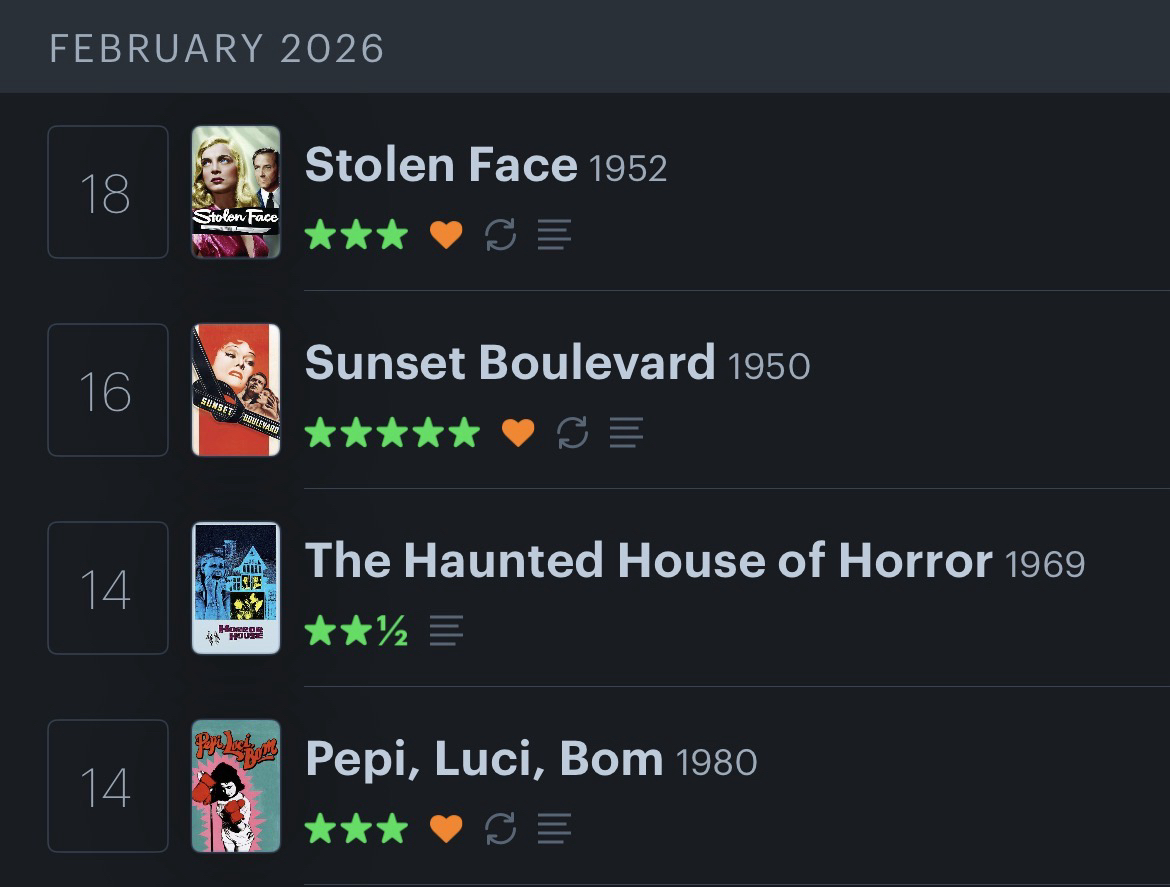Open the review icon for Stolen Face

click(554, 235)
